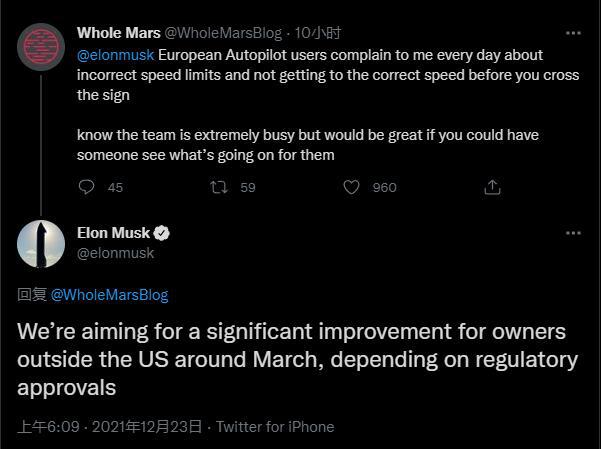Click @WholeMarsBlog in the reply line

[109, 295]
